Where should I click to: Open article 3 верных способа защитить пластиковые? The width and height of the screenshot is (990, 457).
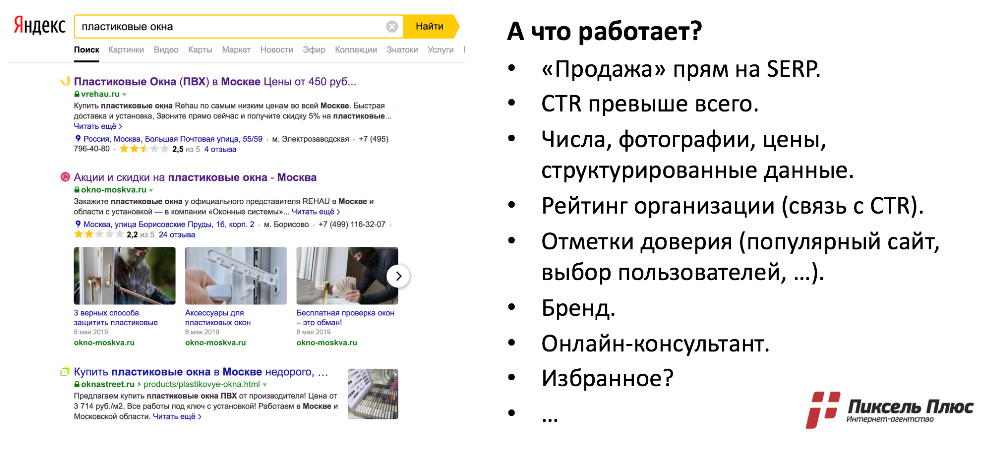coord(116,318)
